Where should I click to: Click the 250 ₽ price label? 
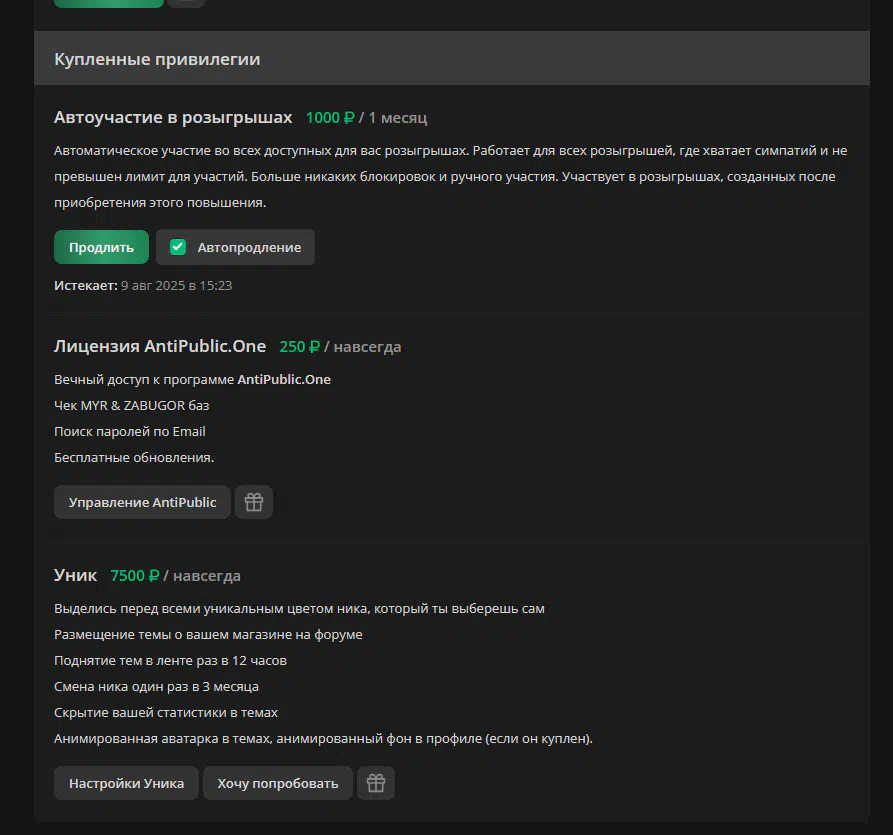pos(300,347)
